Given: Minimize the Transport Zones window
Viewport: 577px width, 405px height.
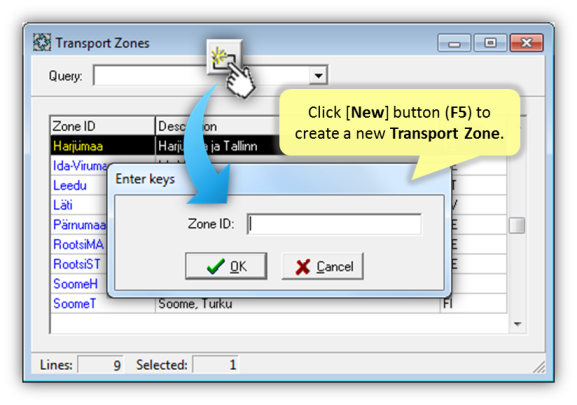Looking at the screenshot, I should [x=454, y=43].
